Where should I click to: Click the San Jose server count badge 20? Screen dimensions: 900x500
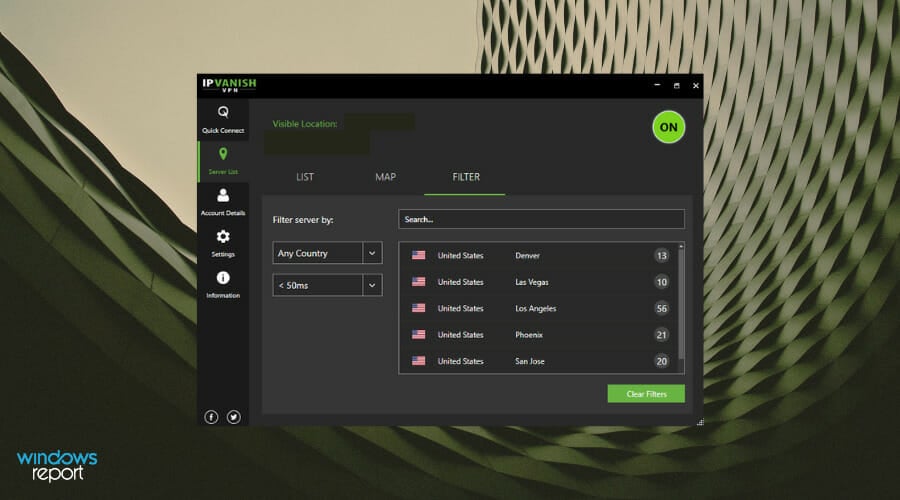tap(662, 361)
